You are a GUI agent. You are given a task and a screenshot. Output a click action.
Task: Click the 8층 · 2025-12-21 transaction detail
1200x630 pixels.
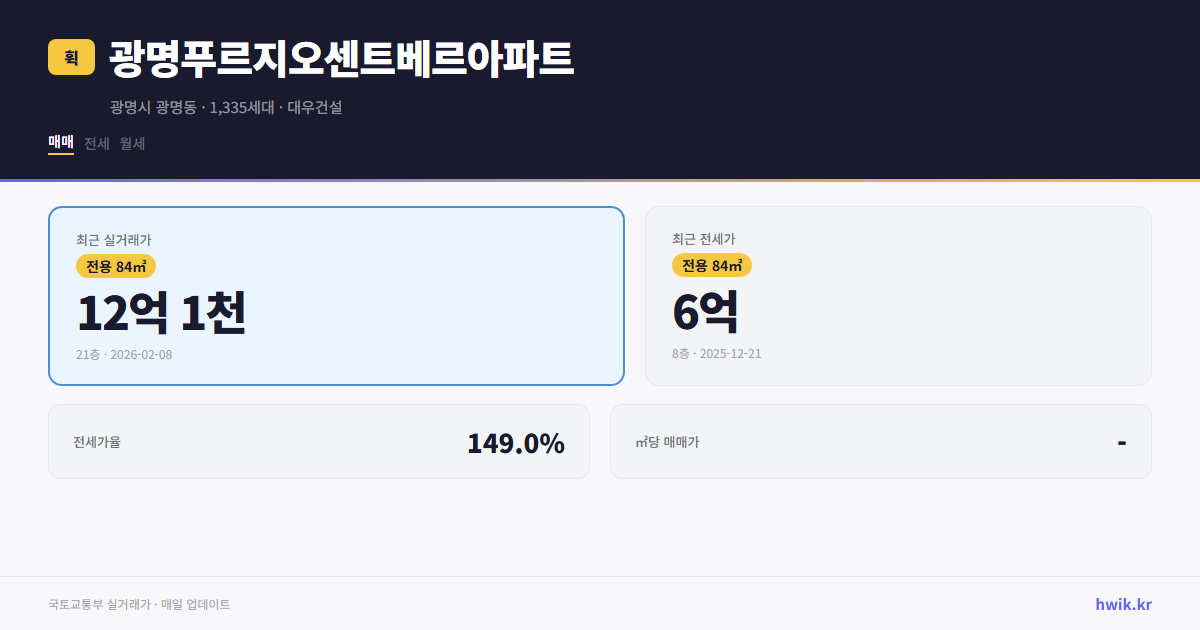pyautogui.click(x=715, y=353)
